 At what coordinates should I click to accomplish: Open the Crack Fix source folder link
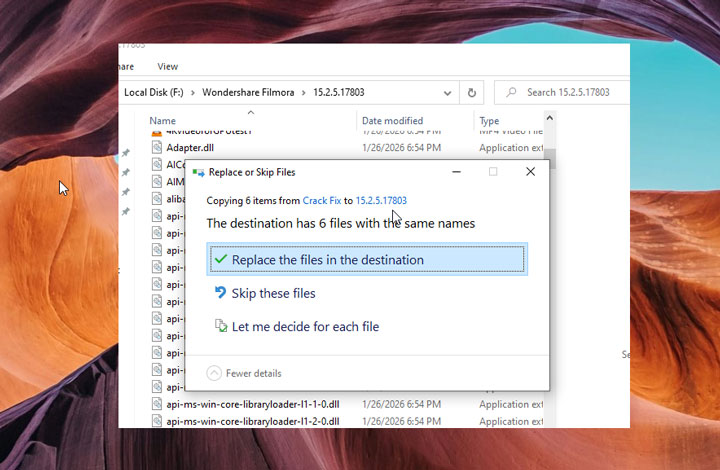[322, 201]
